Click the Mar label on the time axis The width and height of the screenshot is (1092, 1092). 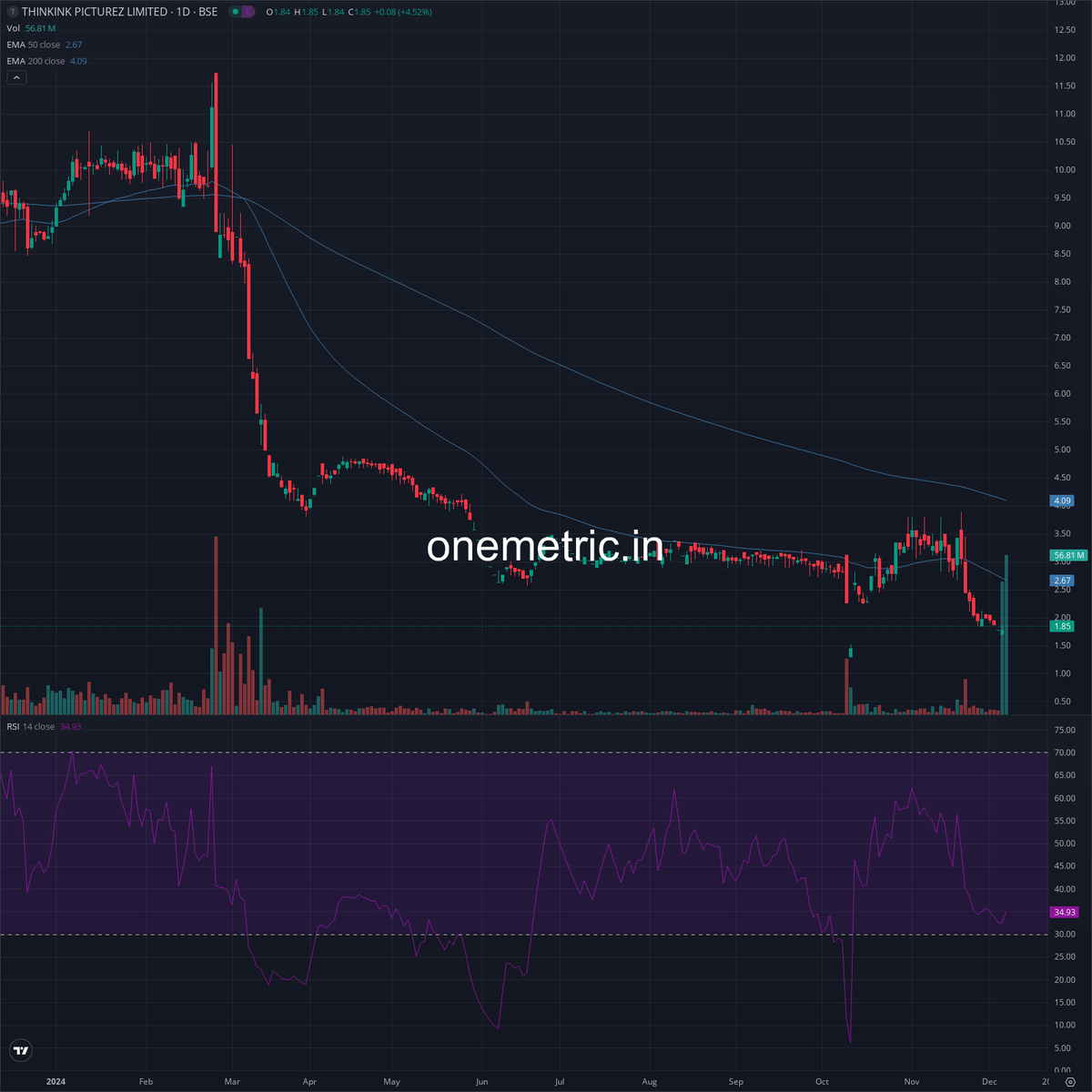[232, 1082]
